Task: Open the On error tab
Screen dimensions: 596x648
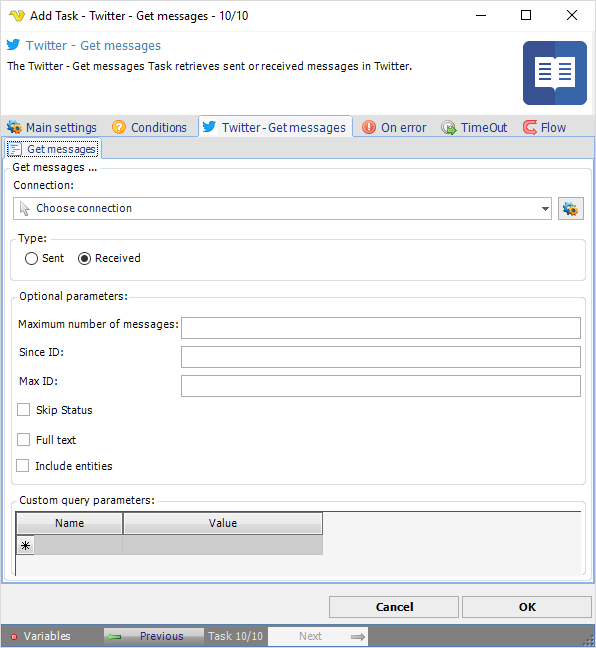Action: pos(394,127)
